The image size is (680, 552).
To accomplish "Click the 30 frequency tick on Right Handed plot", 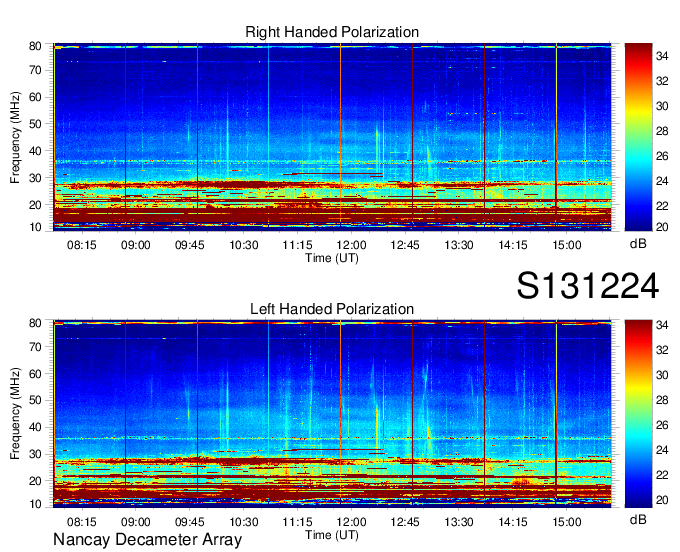I will click(x=35, y=178).
